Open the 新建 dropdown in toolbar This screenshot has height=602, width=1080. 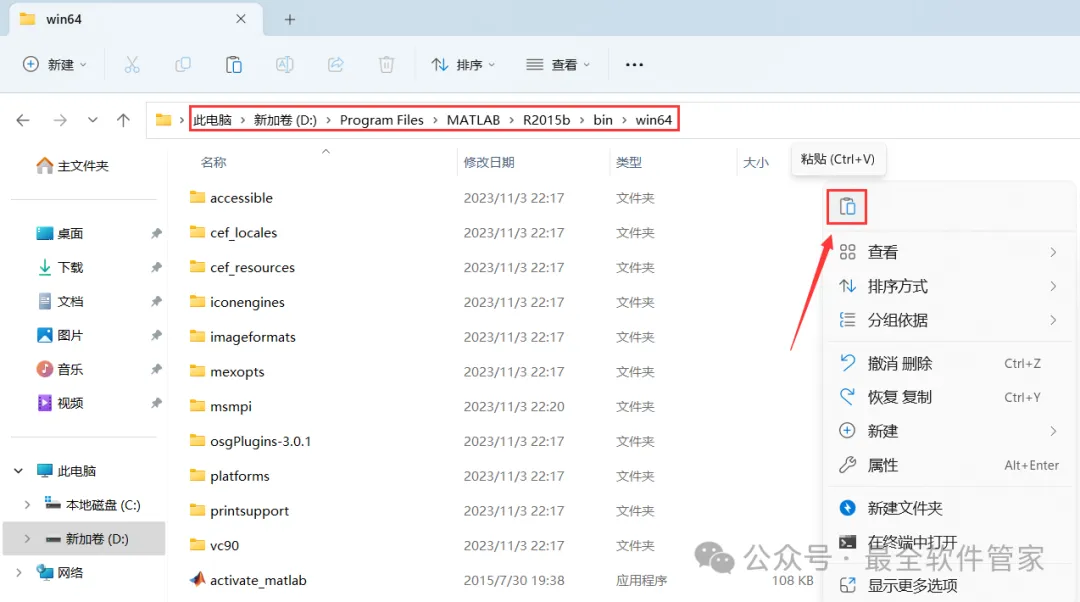(54, 65)
